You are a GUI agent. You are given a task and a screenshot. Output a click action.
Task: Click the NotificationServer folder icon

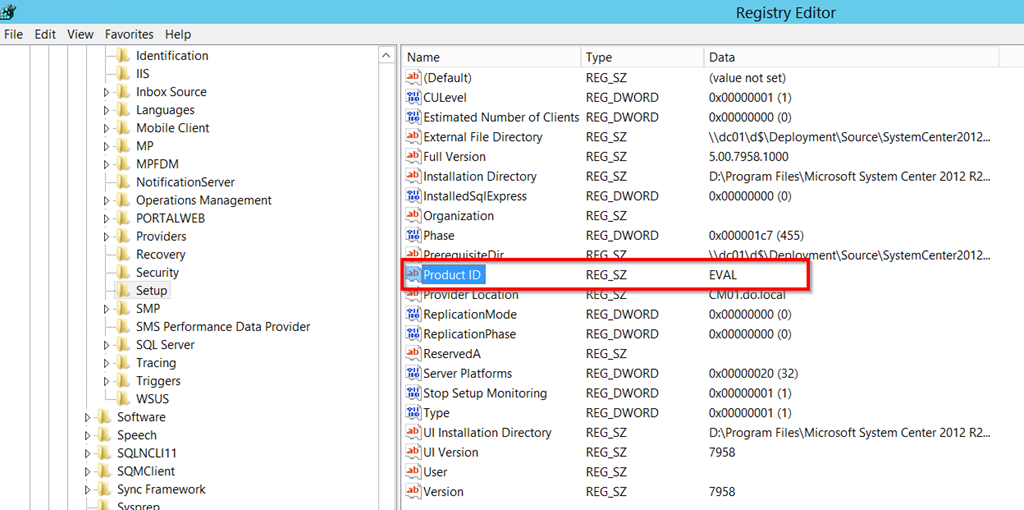pyautogui.click(x=123, y=182)
